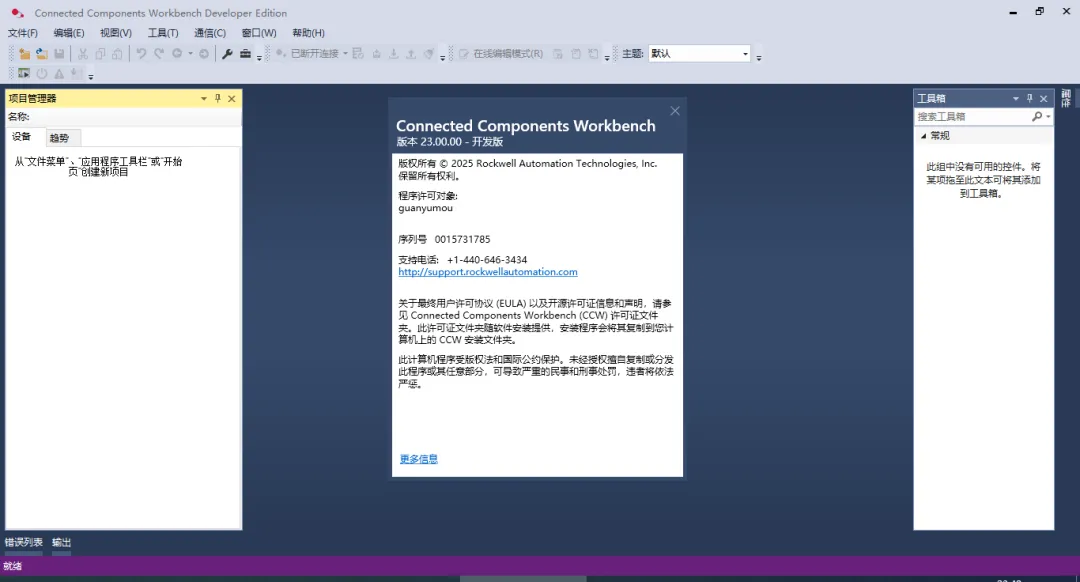This screenshot has width=1080, height=582.
Task: Click the 就绪 status bar text
Action: coord(12,566)
